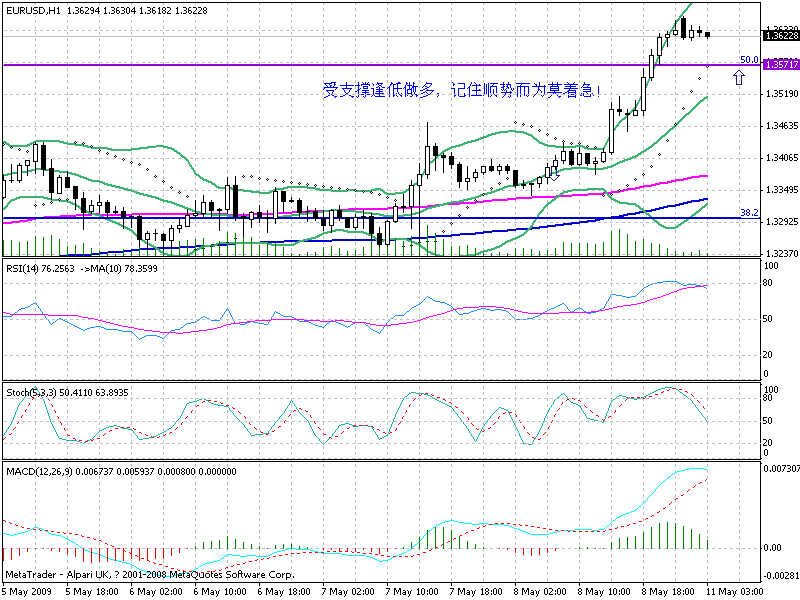
Task: Click the 5 May 2009 date label
Action: point(28,592)
